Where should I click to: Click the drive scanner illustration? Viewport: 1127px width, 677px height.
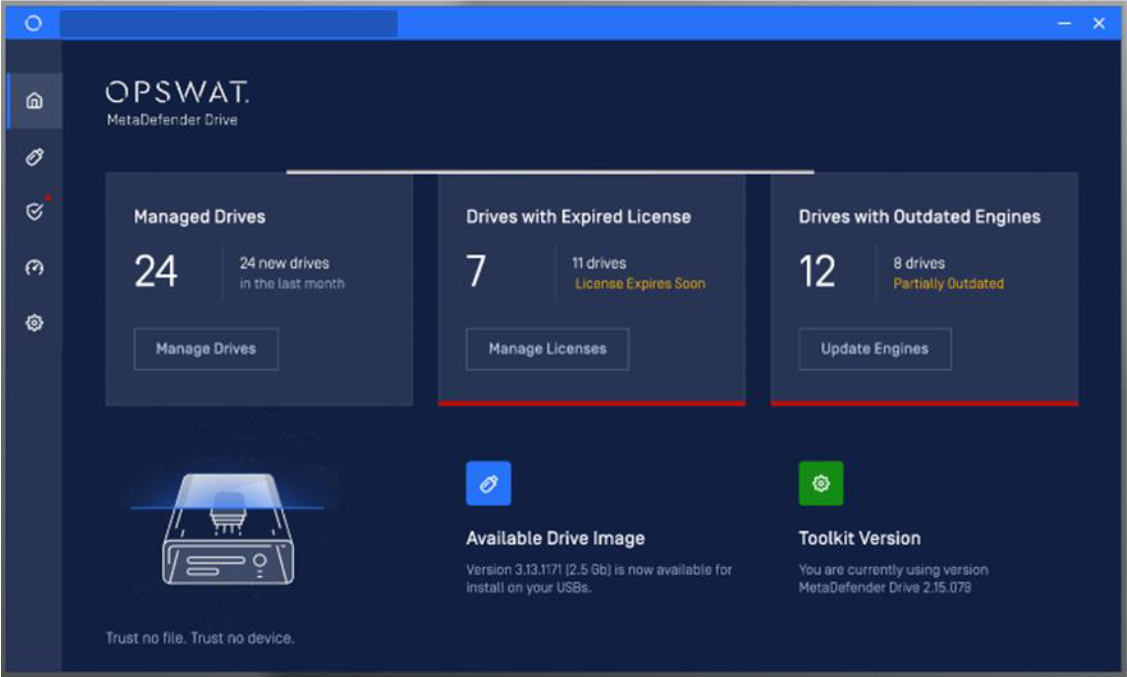click(228, 530)
